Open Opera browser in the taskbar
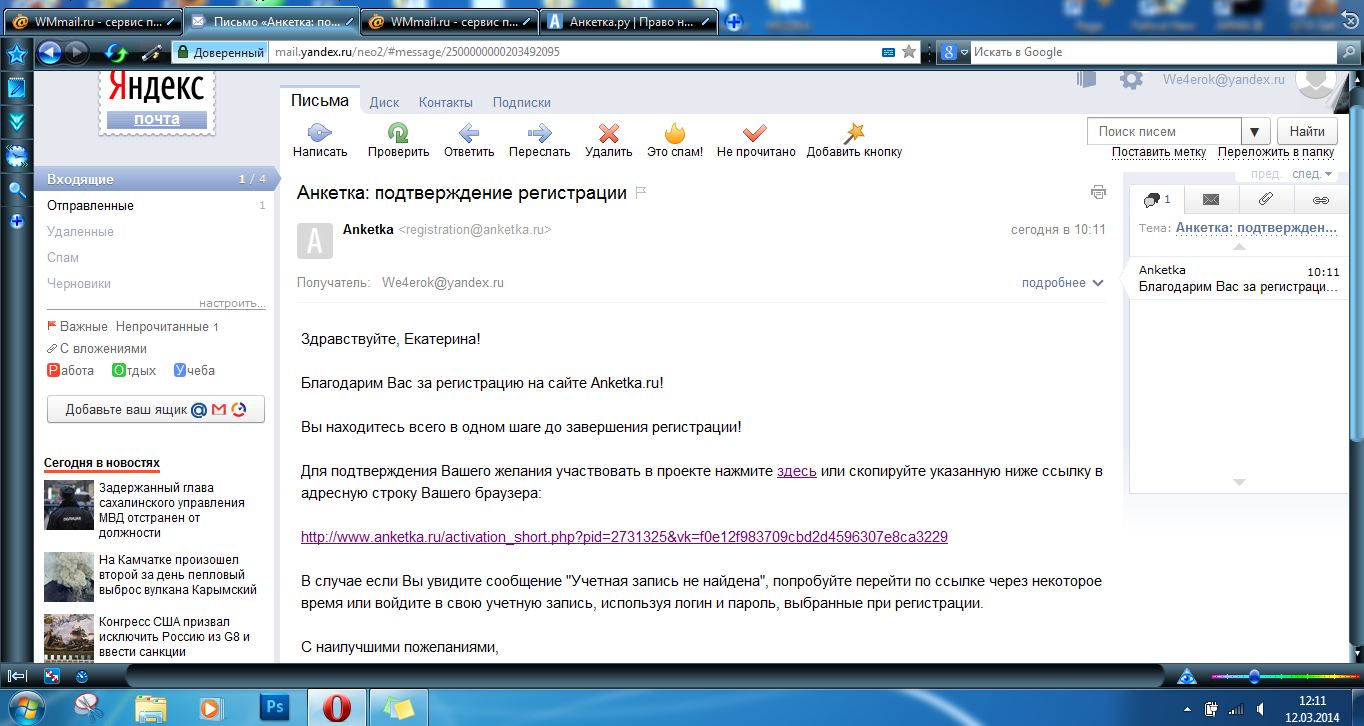This screenshot has height=726, width=1364. [335, 706]
